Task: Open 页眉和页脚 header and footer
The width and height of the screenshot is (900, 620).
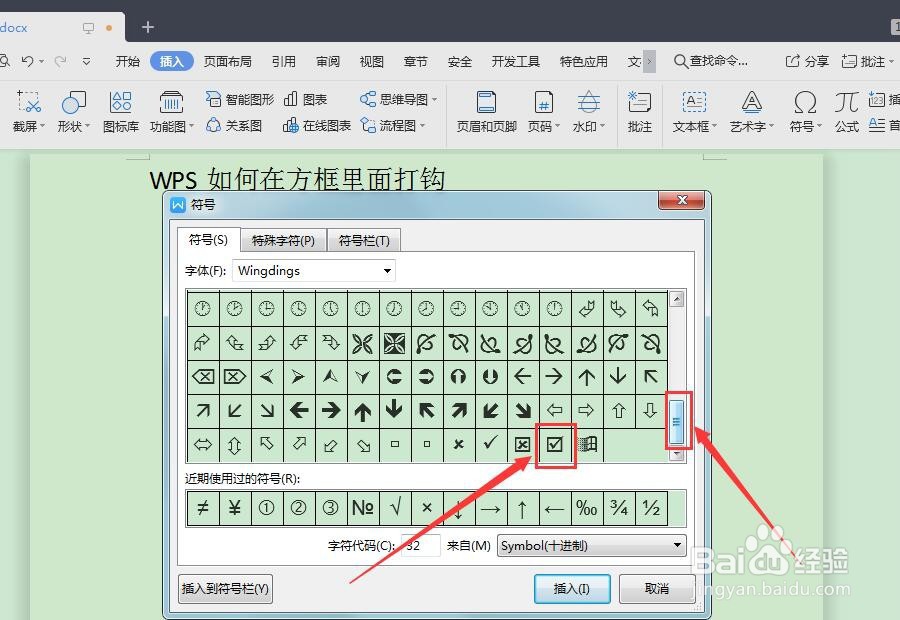Action: pos(487,112)
